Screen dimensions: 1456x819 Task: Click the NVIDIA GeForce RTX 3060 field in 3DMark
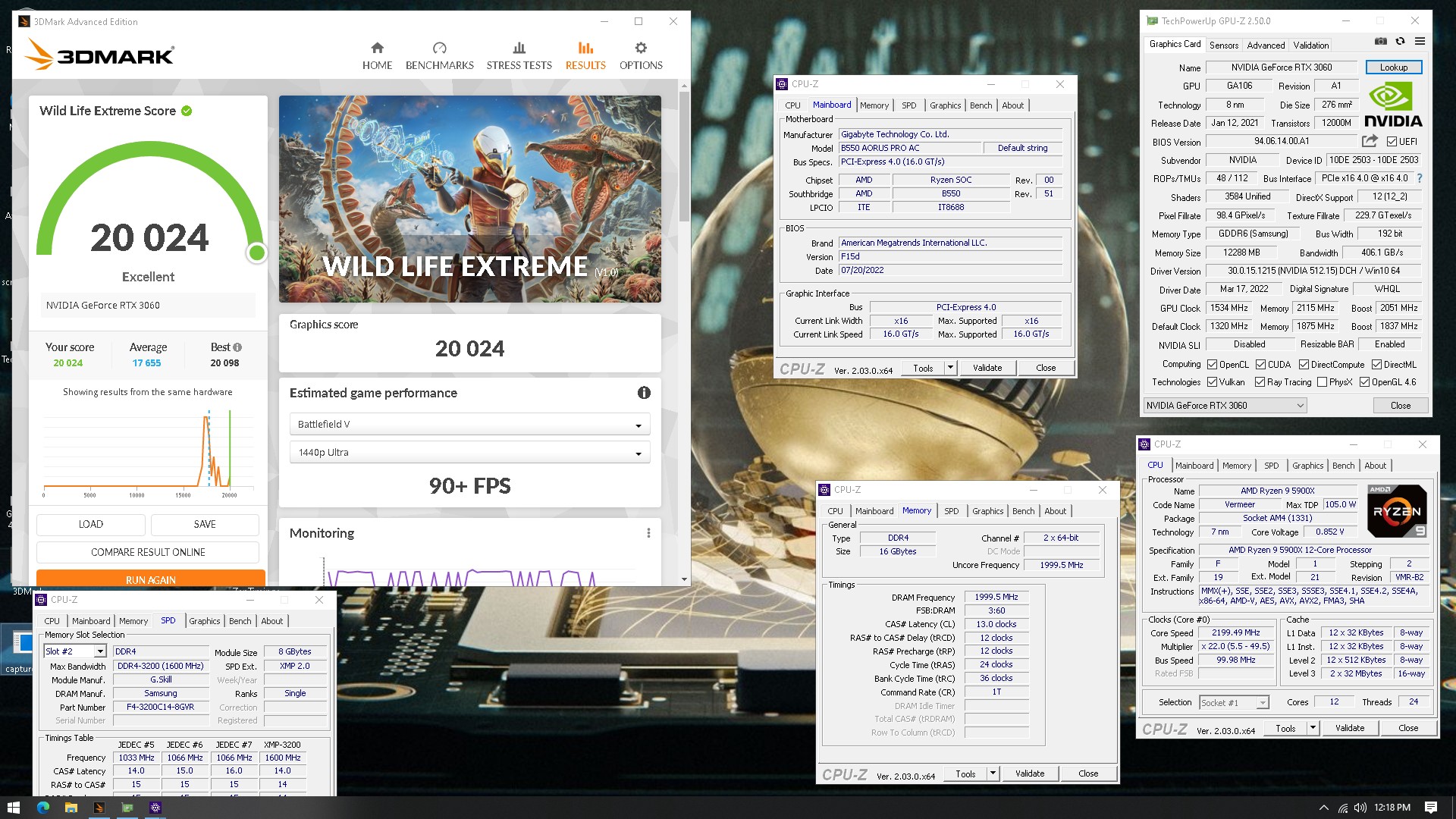tap(148, 306)
